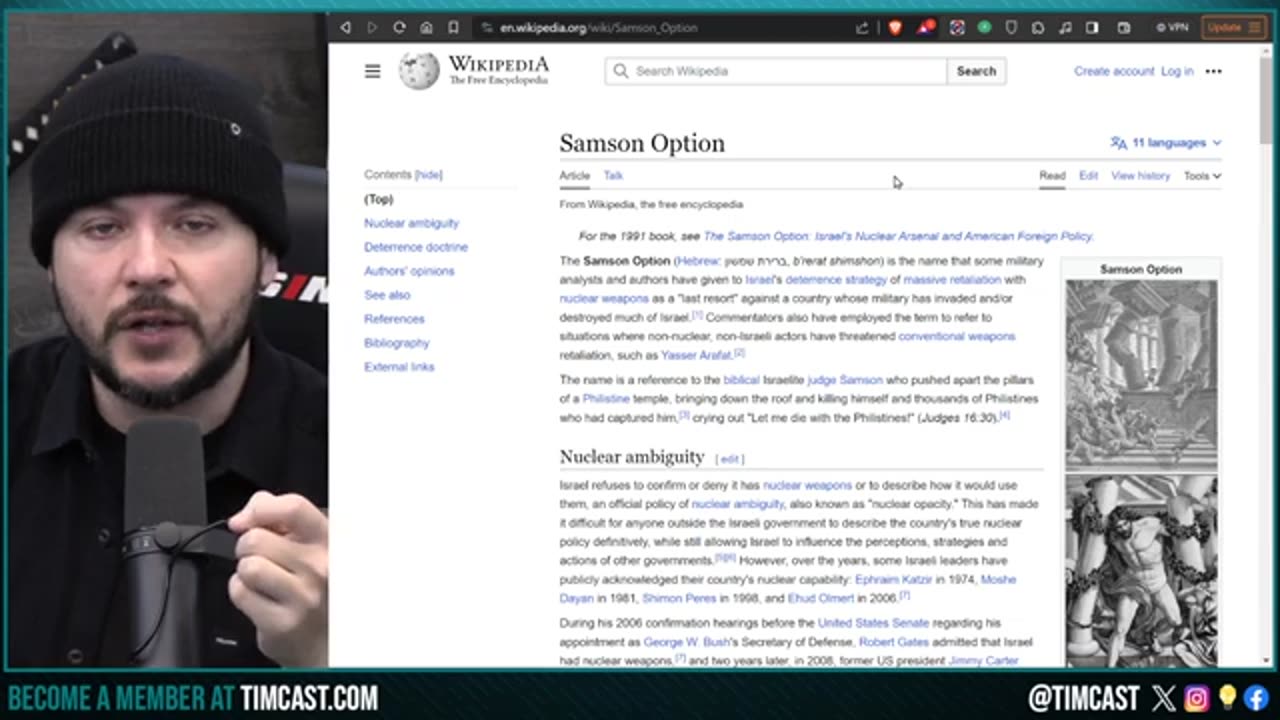This screenshot has height=720, width=1280.
Task: Open the music note playlist icon
Action: point(1066,28)
